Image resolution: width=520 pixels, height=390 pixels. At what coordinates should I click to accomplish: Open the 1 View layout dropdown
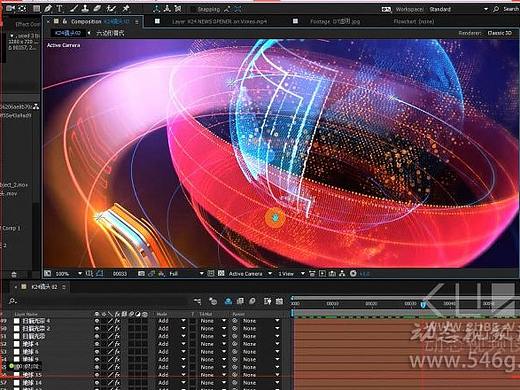291,274
